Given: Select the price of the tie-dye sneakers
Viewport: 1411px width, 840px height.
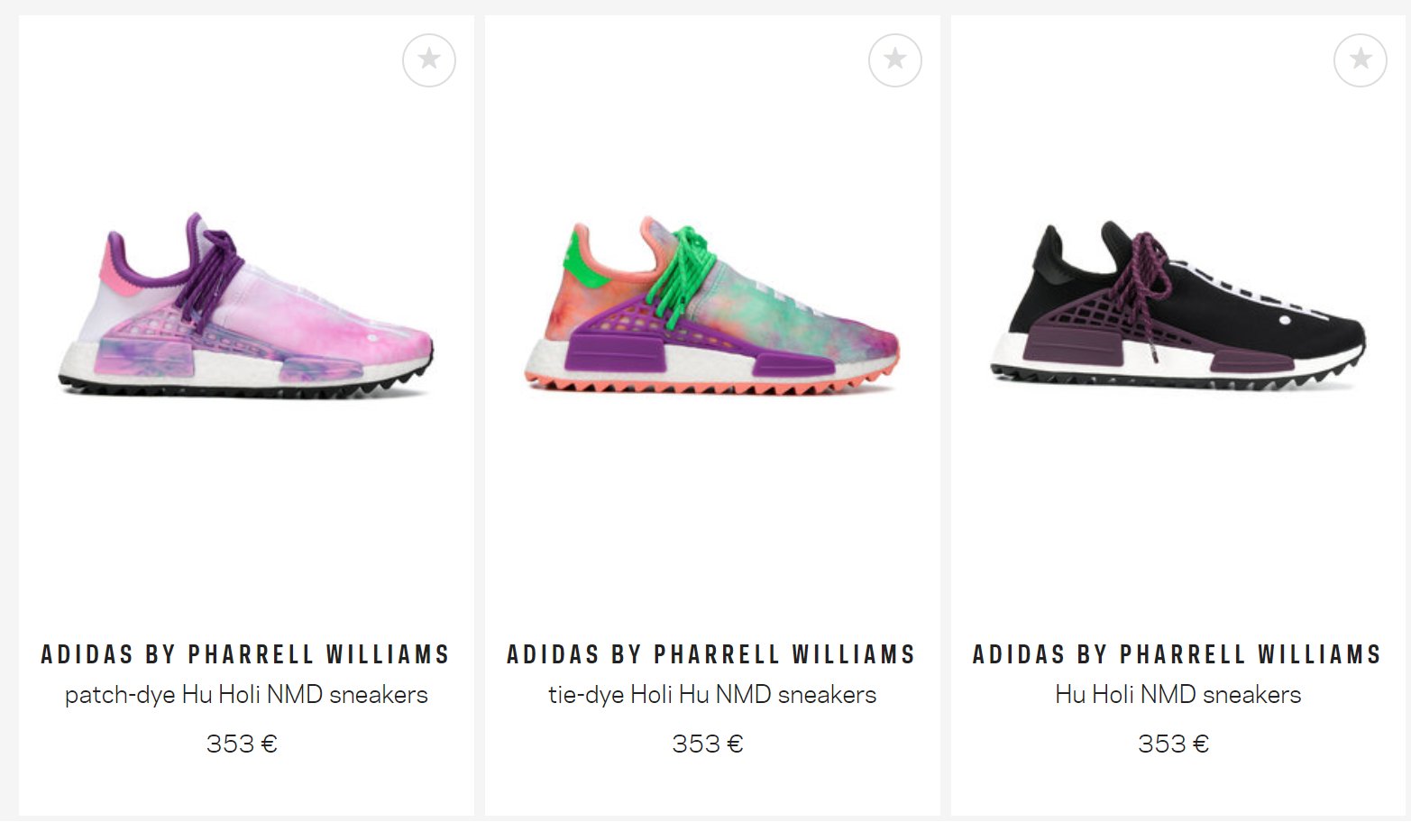Looking at the screenshot, I should click(x=708, y=744).
